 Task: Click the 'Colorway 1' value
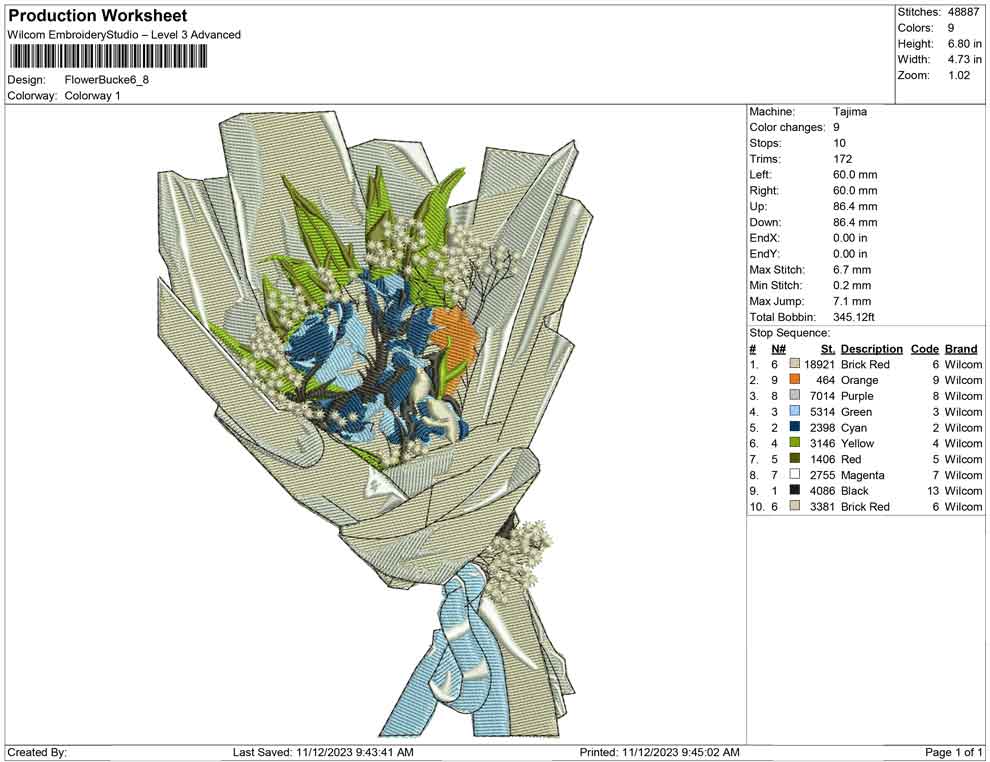tap(92, 96)
